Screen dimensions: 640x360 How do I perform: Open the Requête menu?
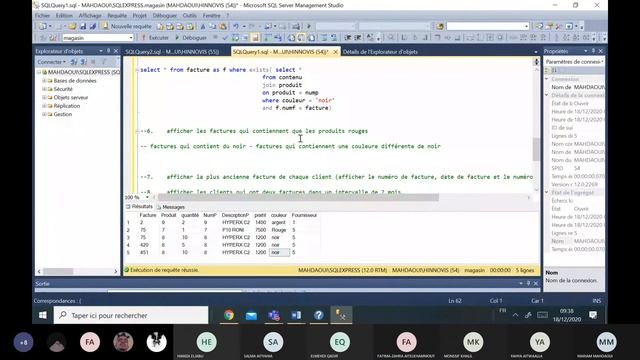[x=117, y=16]
